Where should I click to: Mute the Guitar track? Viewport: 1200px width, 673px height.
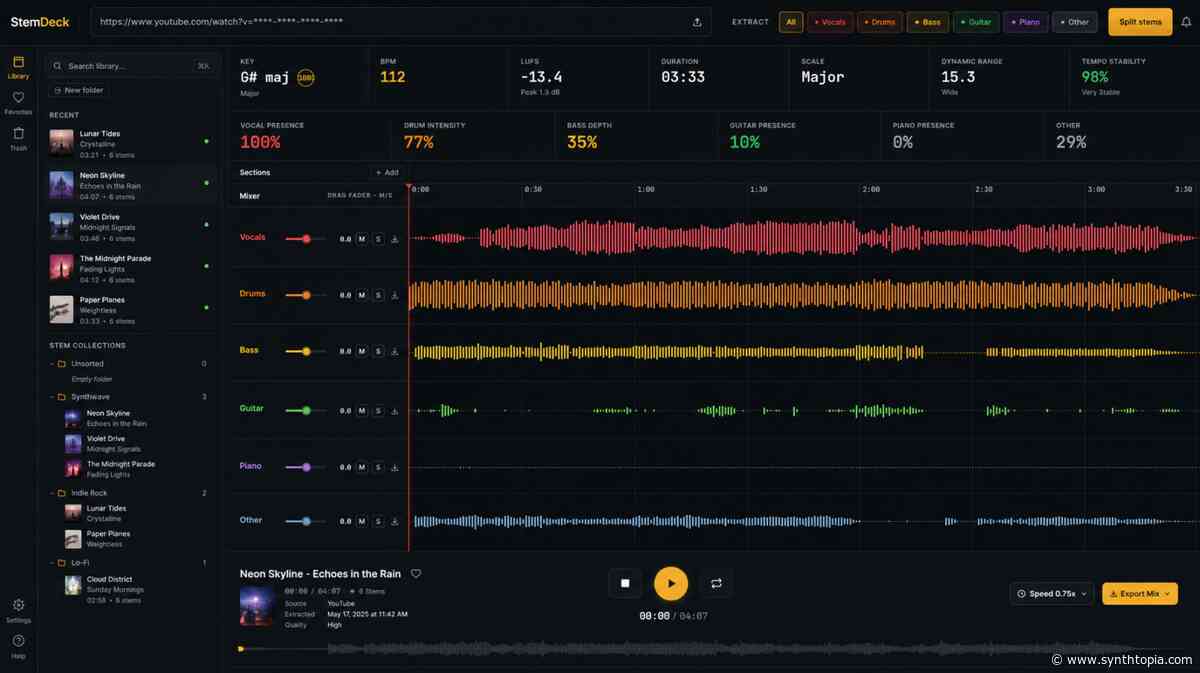coord(362,410)
